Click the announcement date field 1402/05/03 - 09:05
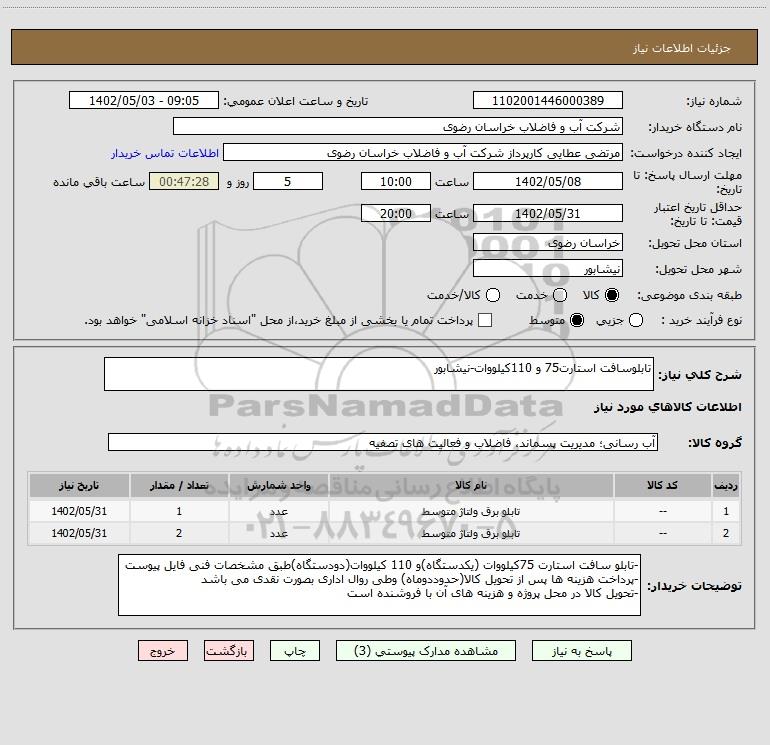770x745 pixels. point(144,100)
